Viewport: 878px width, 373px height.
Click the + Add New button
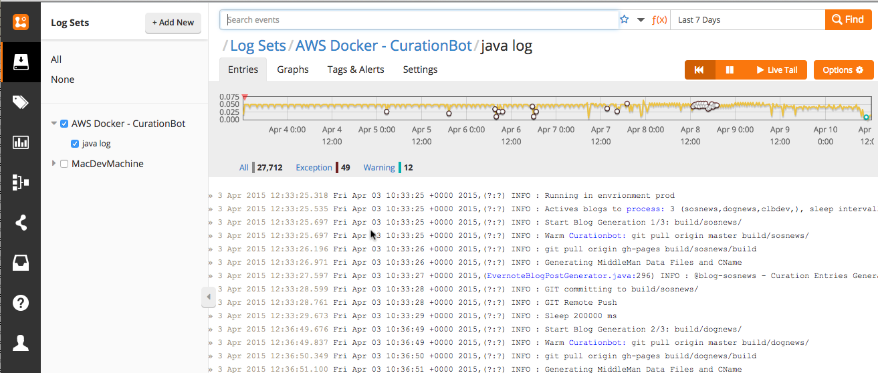click(173, 23)
